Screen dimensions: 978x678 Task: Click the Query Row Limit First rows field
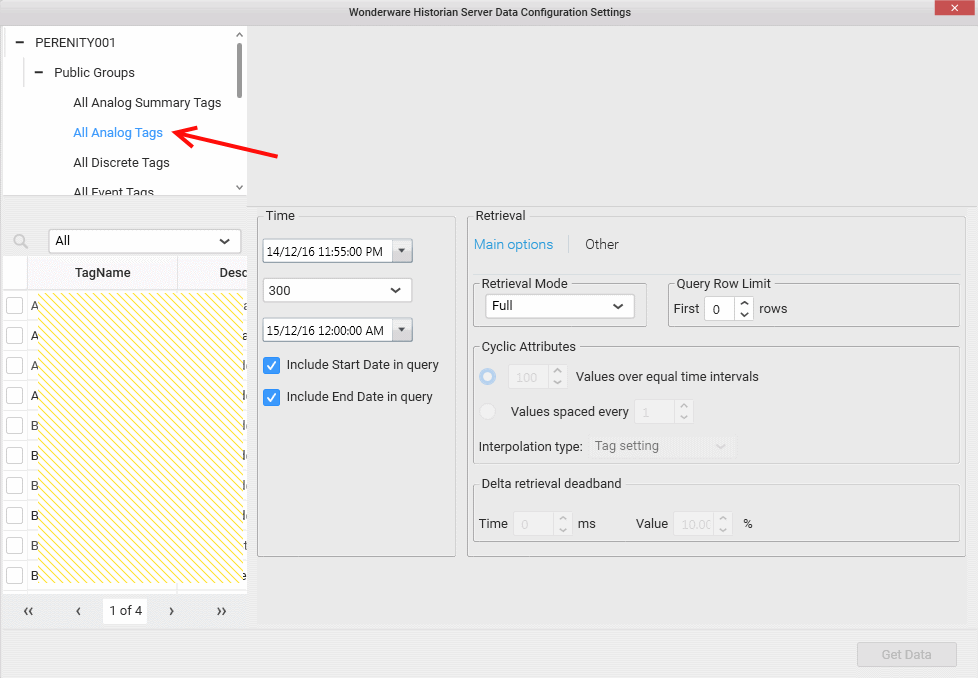720,309
